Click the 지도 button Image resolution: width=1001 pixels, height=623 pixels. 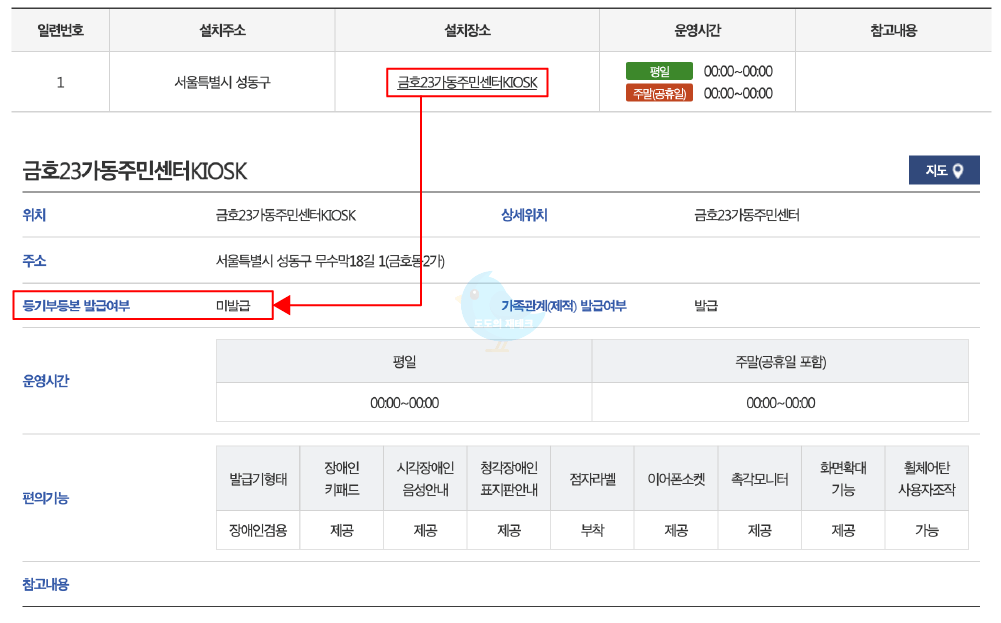coord(943,171)
